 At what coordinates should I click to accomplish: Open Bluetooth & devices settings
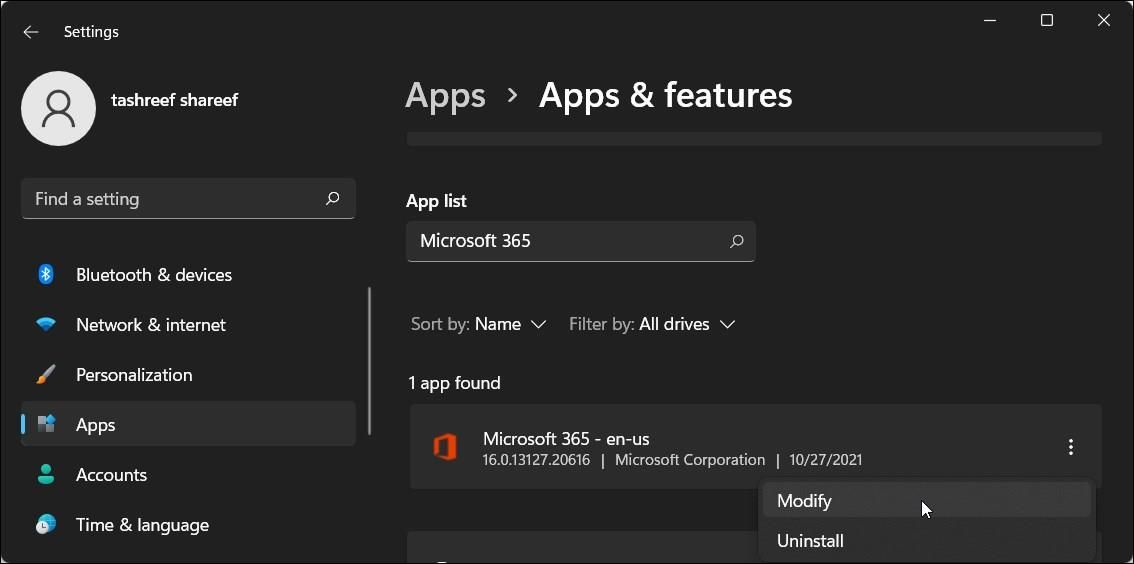[188, 275]
